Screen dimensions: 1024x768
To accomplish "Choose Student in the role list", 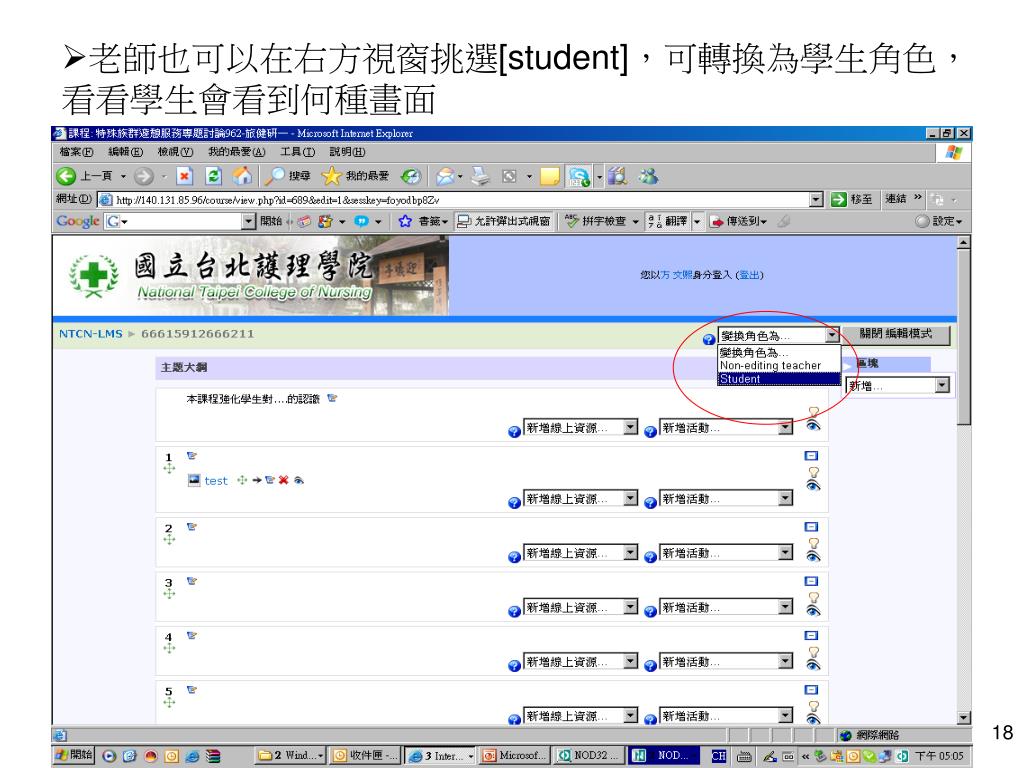I will tap(778, 379).
